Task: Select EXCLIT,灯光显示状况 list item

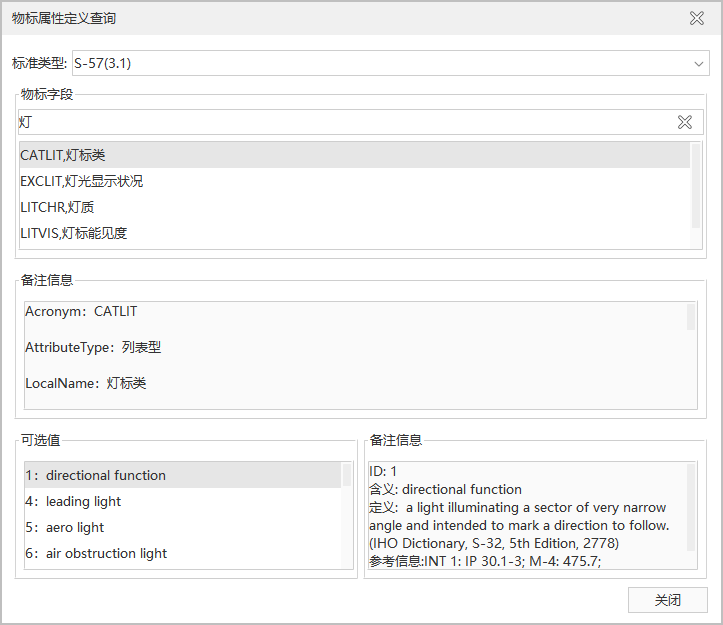Action: (x=81, y=181)
